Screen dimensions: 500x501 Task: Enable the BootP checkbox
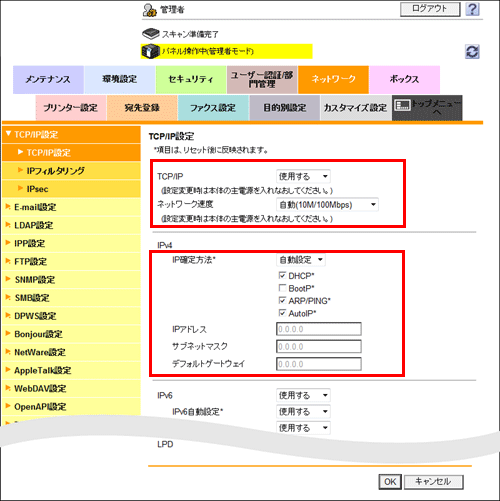(x=282, y=288)
